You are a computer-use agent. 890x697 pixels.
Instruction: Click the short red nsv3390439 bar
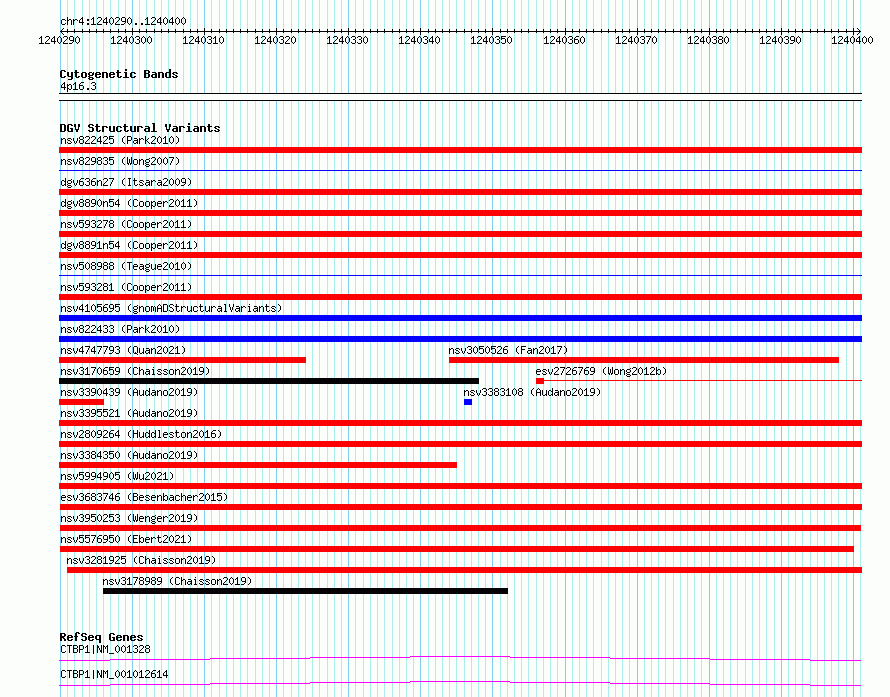click(81, 402)
